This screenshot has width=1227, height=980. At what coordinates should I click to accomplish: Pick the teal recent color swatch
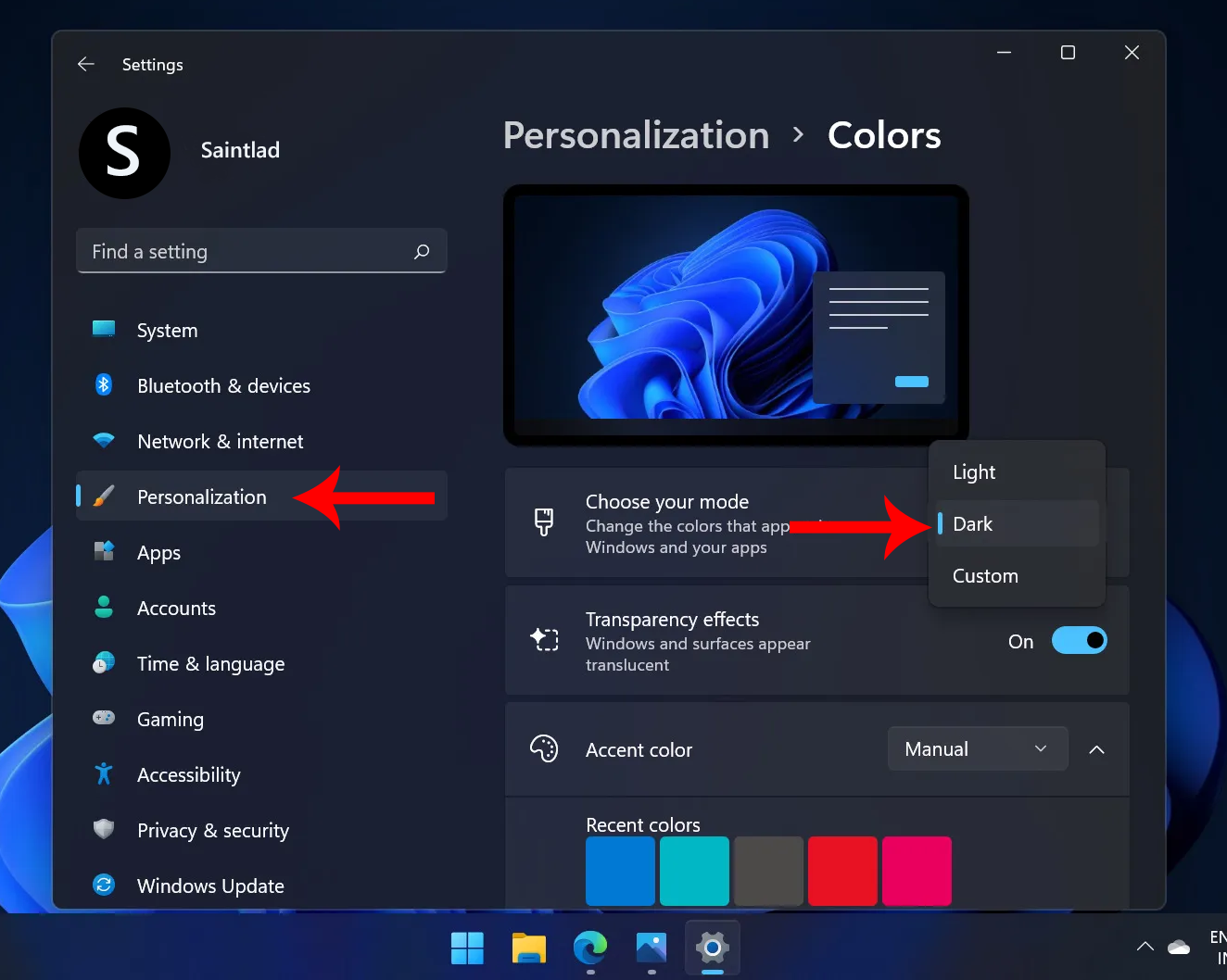click(694, 871)
